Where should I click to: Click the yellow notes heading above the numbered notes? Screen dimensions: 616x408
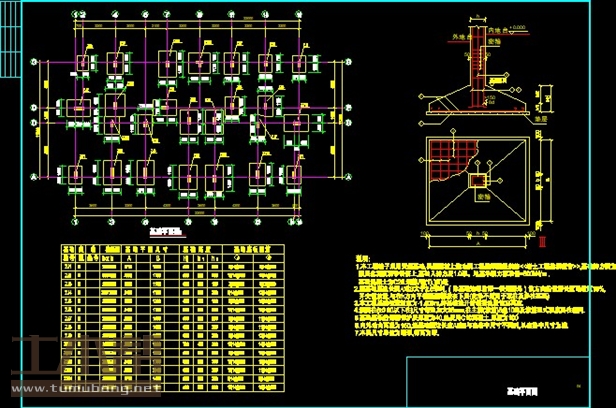click(x=362, y=258)
